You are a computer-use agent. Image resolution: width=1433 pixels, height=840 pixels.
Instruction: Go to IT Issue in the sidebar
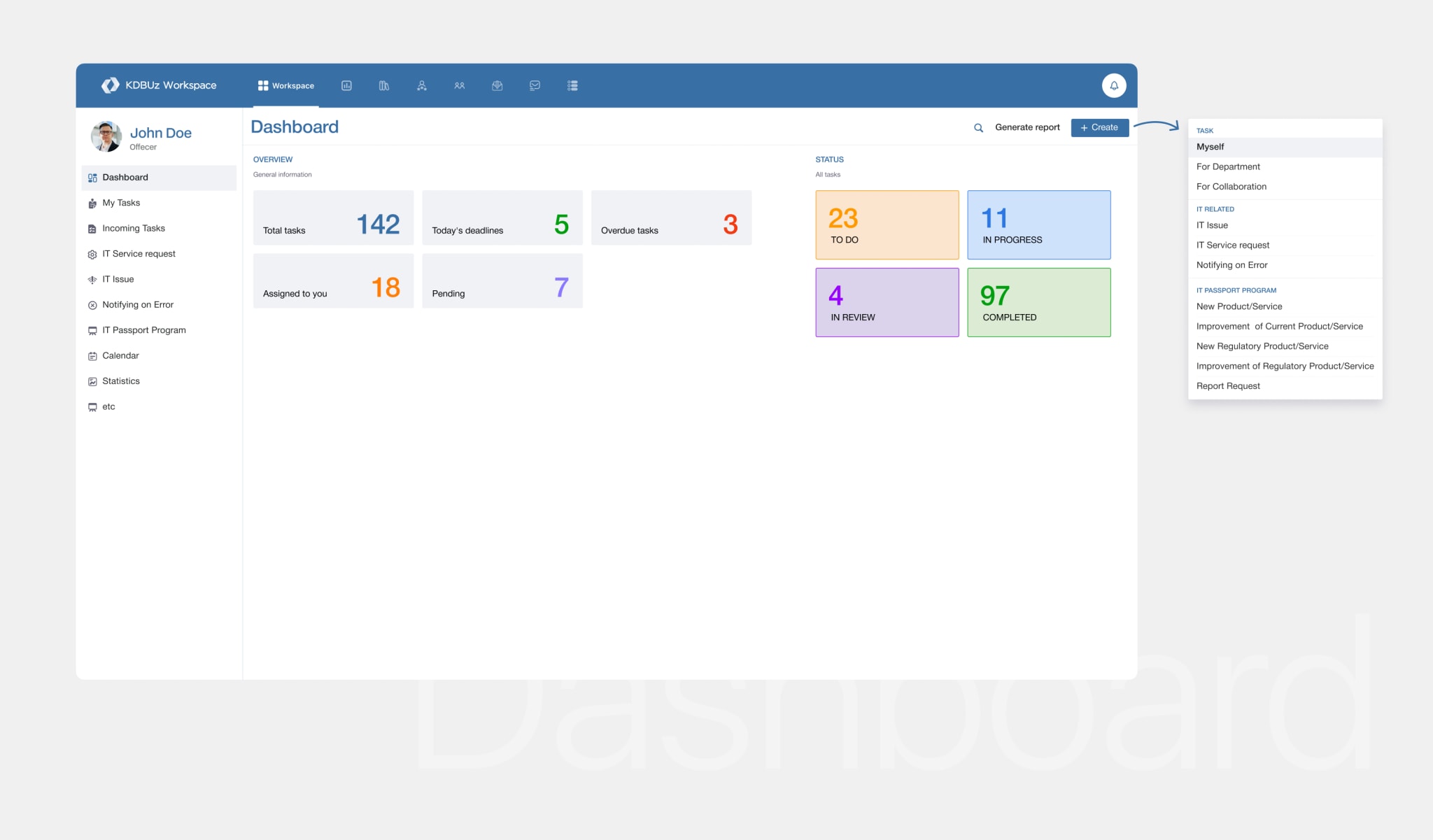click(x=159, y=279)
